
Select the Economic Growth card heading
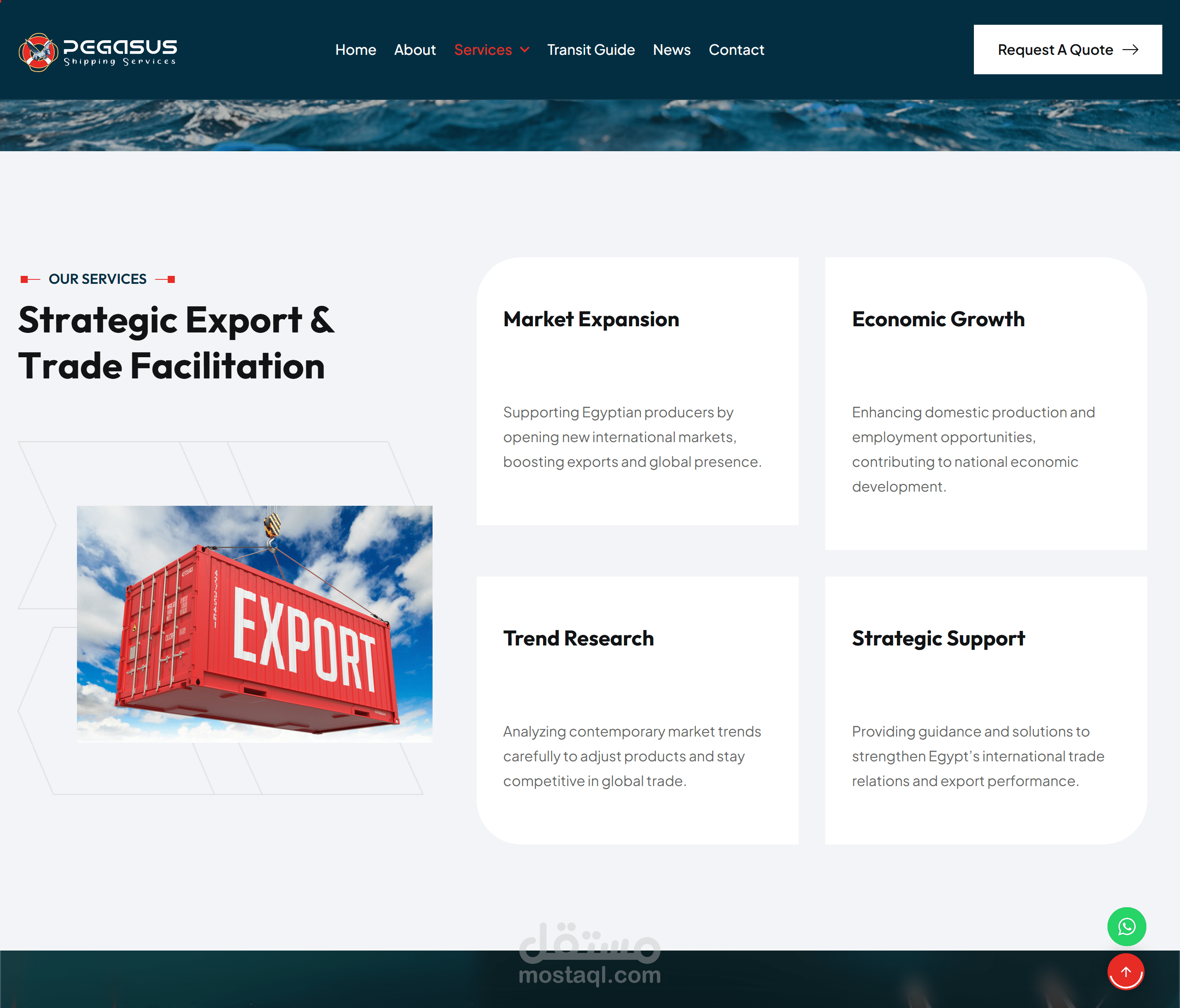[x=938, y=319]
